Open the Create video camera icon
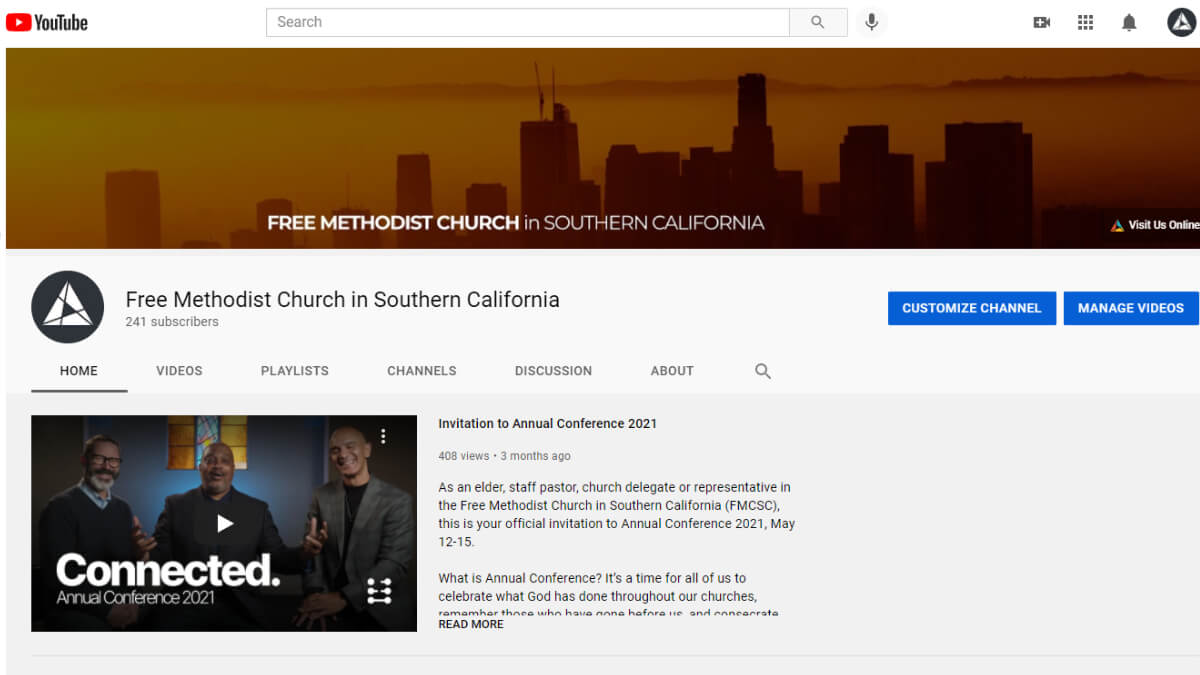Screen dimensions: 1200x675 coord(1042,22)
